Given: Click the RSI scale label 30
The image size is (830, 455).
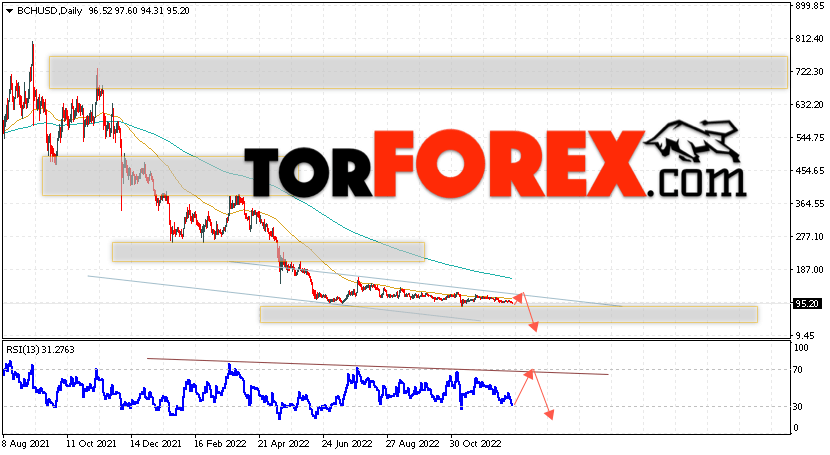Looking at the screenshot, I should 798,407.
